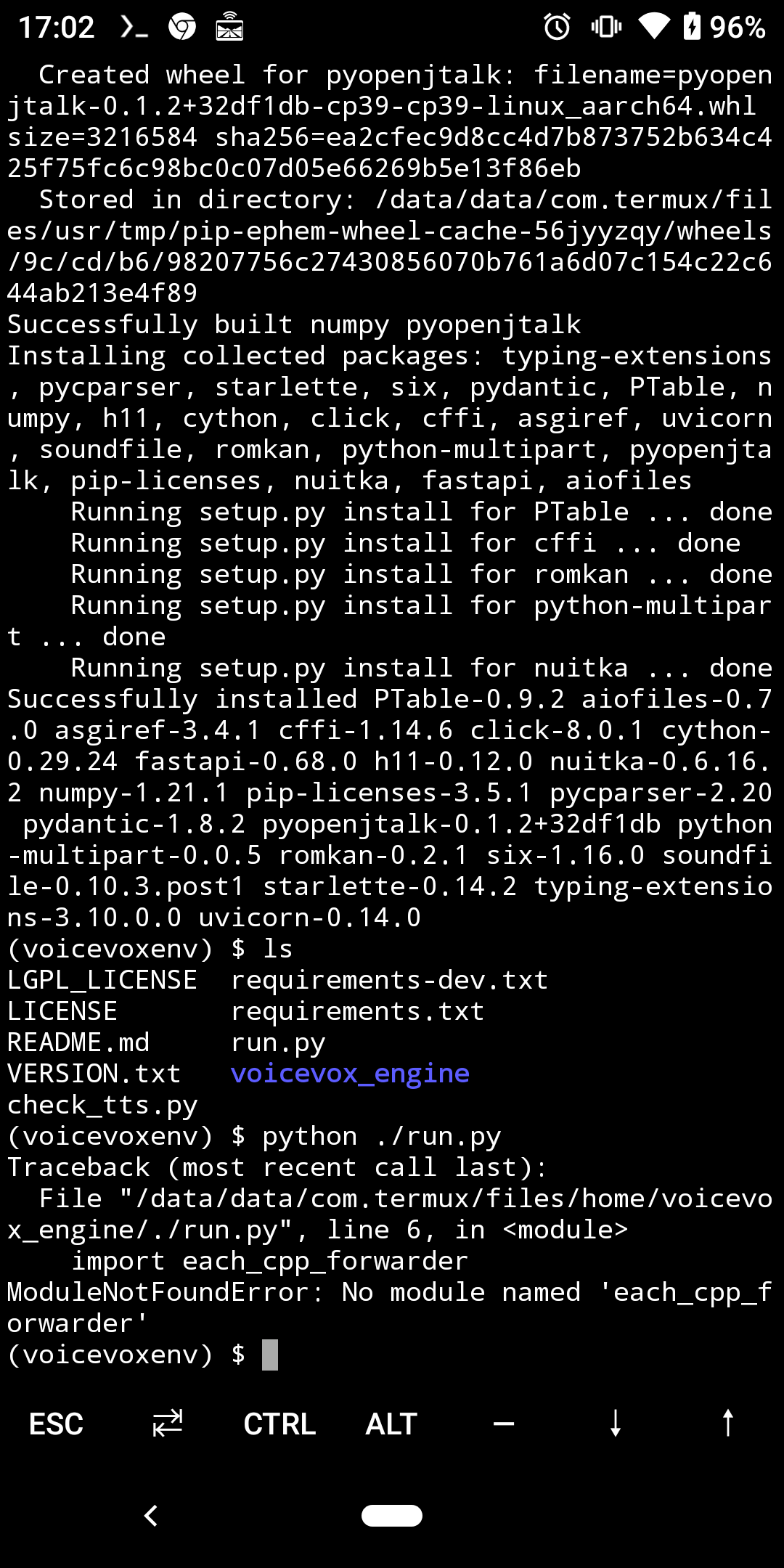Toggle the CTRL modifier key

279,1424
